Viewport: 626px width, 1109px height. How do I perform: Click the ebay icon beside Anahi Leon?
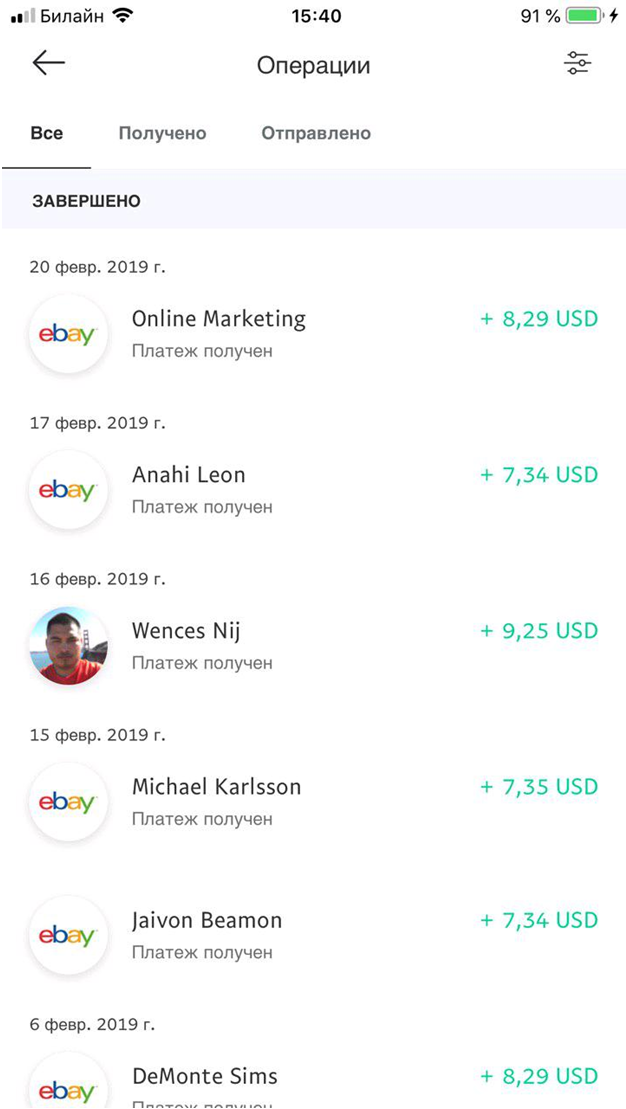tap(67, 490)
